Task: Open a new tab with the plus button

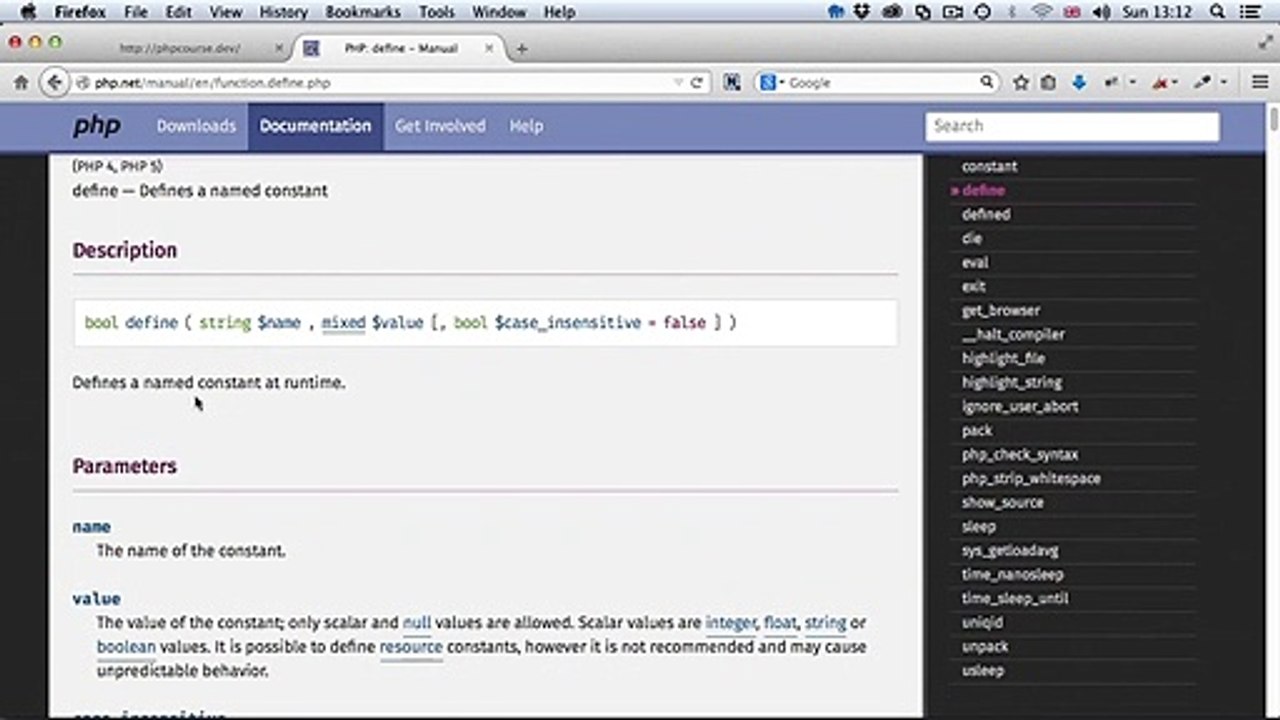Action: pos(521,48)
